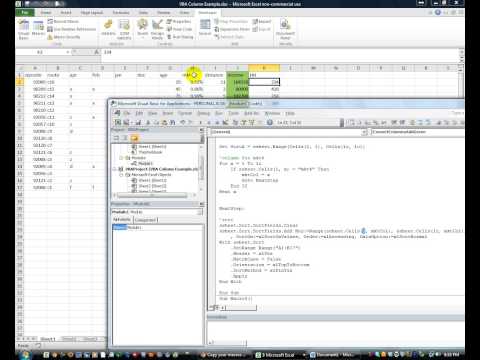Toggle Design Mode in ribbon
This screenshot has height=360, width=480.
pyautogui.click(x=157, y=29)
